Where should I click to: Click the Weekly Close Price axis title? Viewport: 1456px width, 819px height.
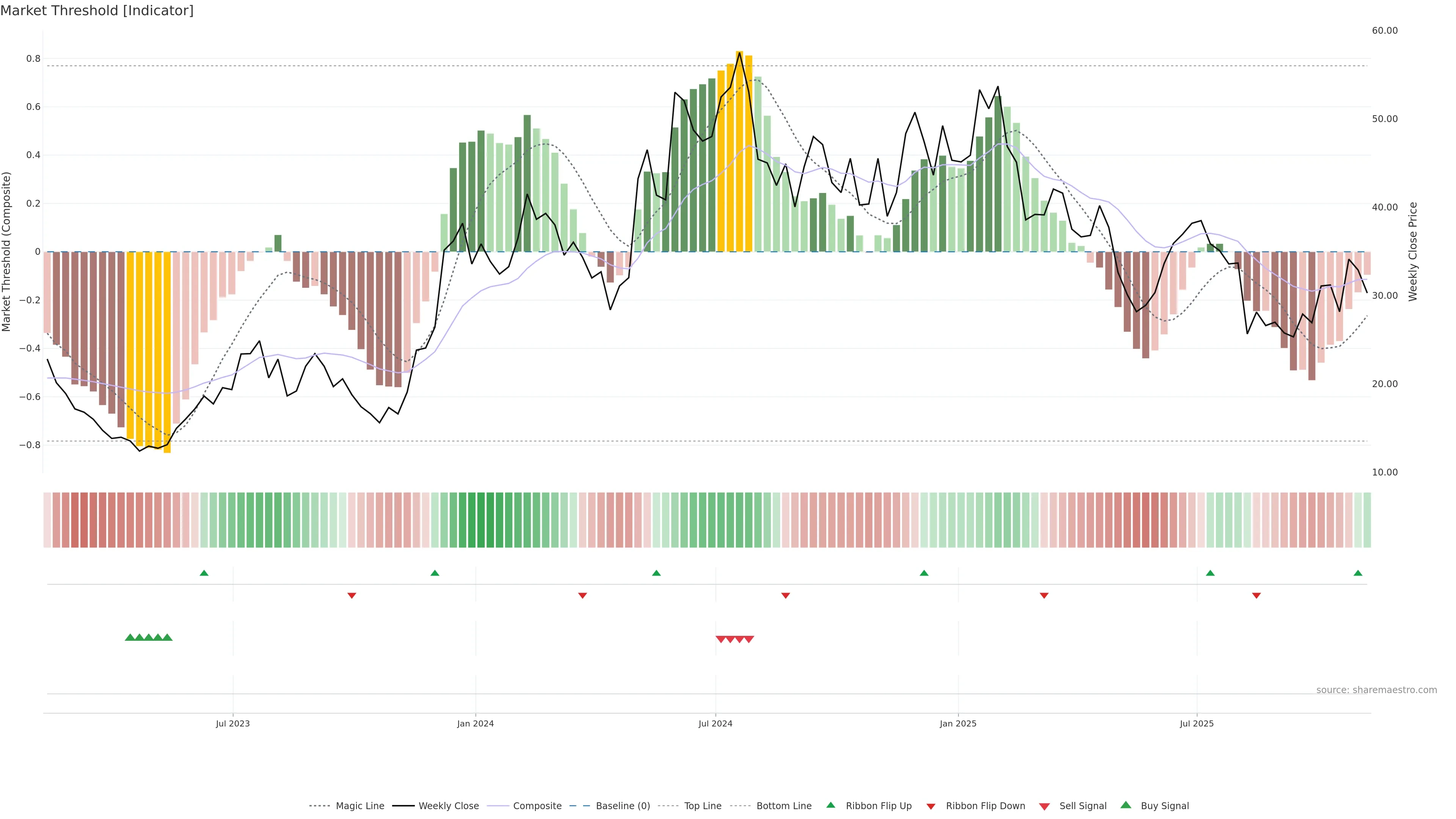[1413, 251]
